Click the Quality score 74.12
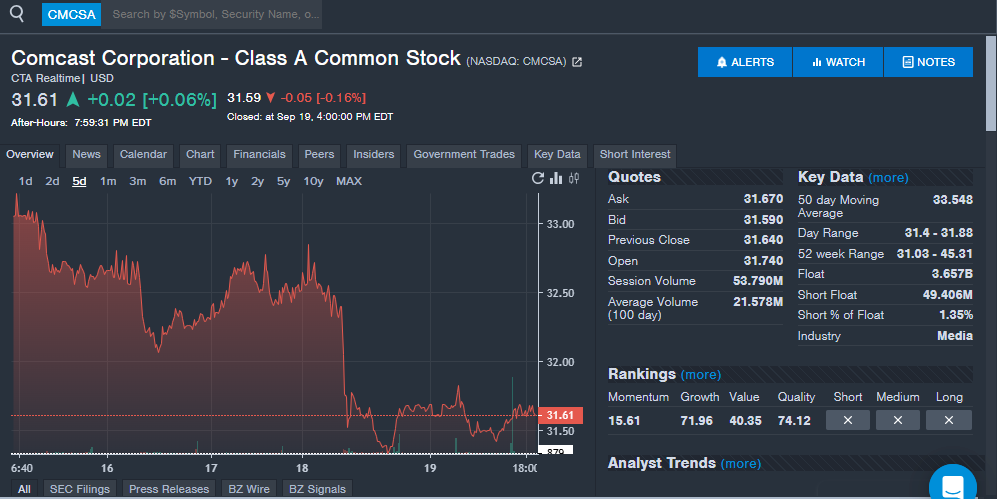 [794, 421]
